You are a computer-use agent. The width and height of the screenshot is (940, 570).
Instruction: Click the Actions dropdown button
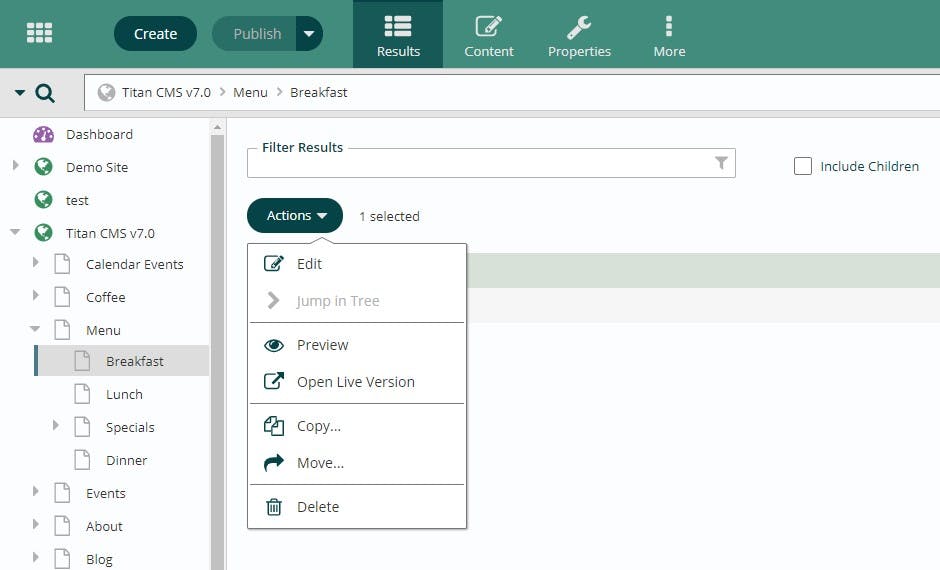pyautogui.click(x=295, y=216)
